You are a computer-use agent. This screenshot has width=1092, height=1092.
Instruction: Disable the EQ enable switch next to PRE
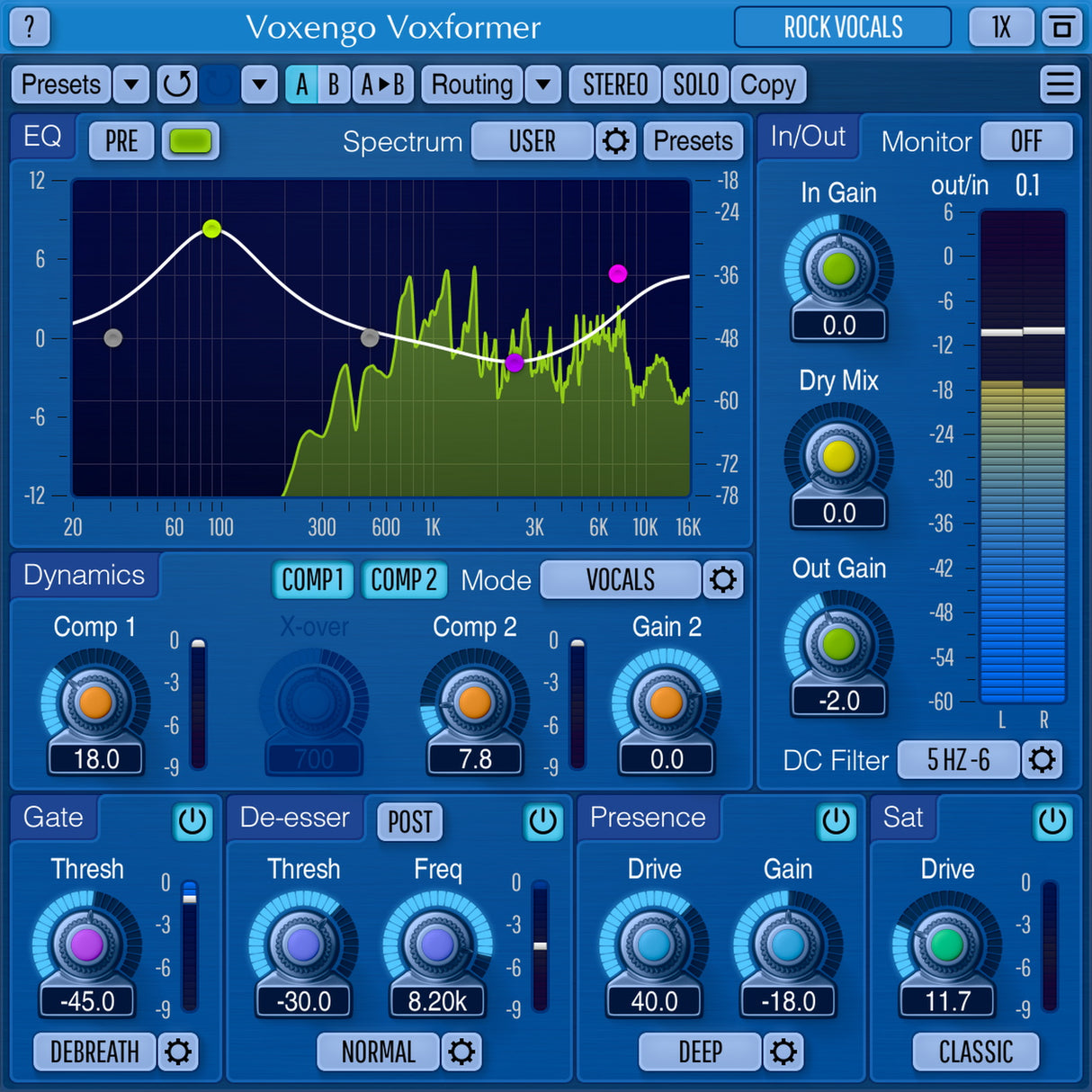[190, 141]
